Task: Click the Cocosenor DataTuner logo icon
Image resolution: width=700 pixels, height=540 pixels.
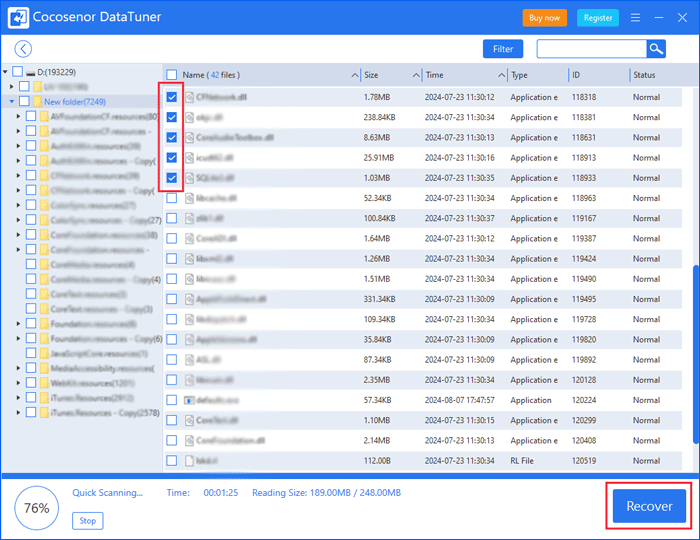Action: coord(18,17)
